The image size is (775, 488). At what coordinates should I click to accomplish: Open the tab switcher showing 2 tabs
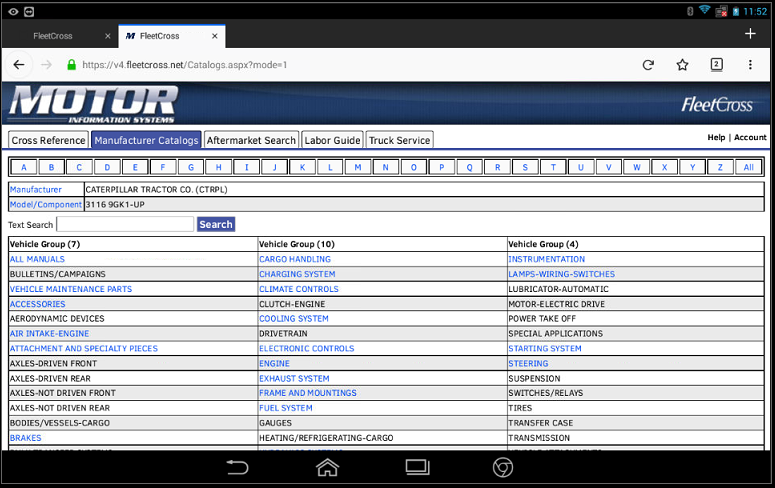coord(716,65)
